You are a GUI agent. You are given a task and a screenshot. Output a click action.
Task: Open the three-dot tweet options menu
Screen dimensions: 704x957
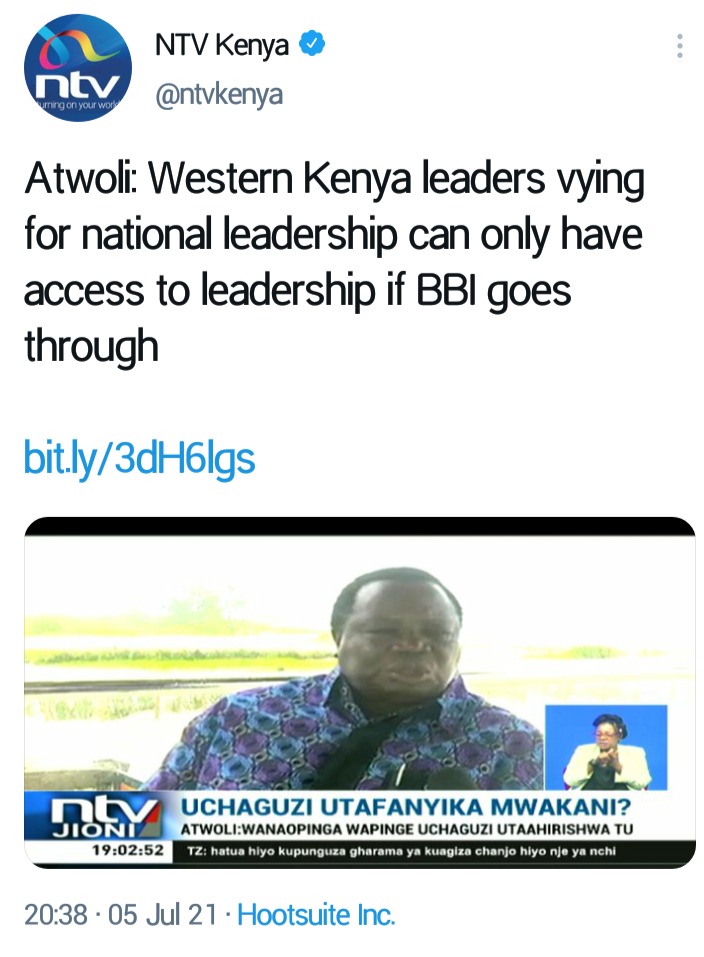pyautogui.click(x=680, y=46)
